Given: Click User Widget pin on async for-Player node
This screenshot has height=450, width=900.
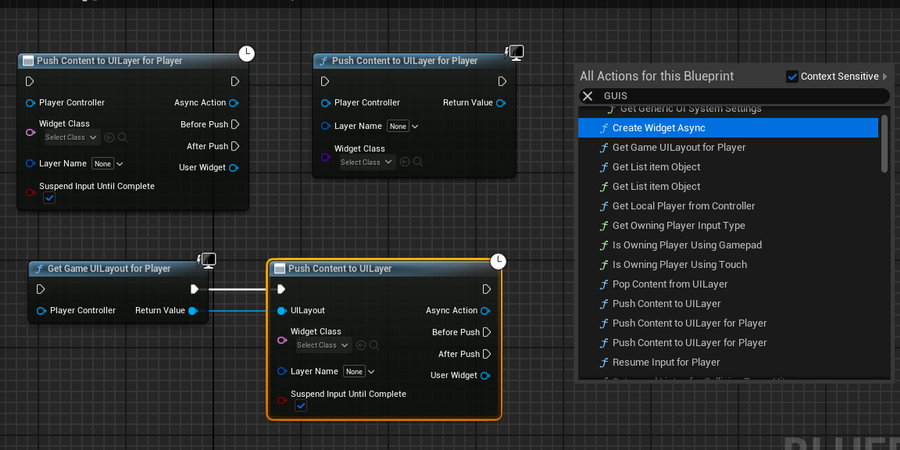Looking at the screenshot, I should pyautogui.click(x=234, y=168).
